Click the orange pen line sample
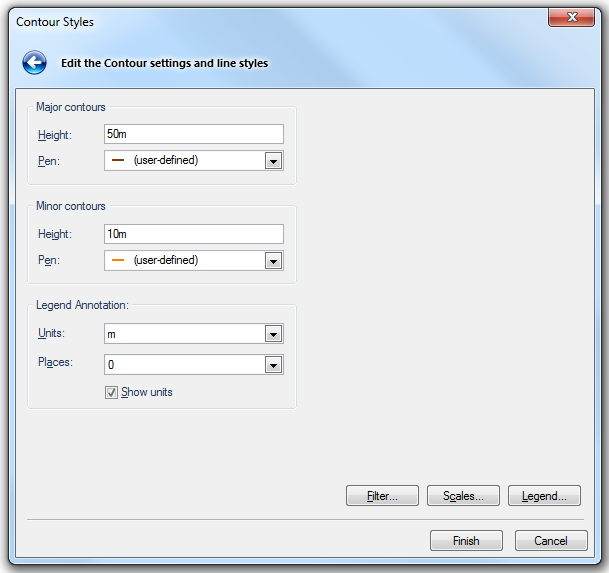The width and height of the screenshot is (609, 573). point(118,260)
